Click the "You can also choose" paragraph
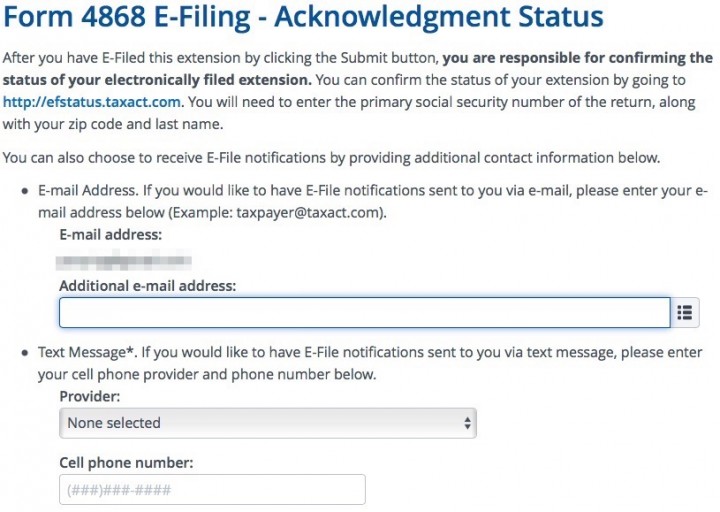The height and width of the screenshot is (512, 720). coord(331,158)
